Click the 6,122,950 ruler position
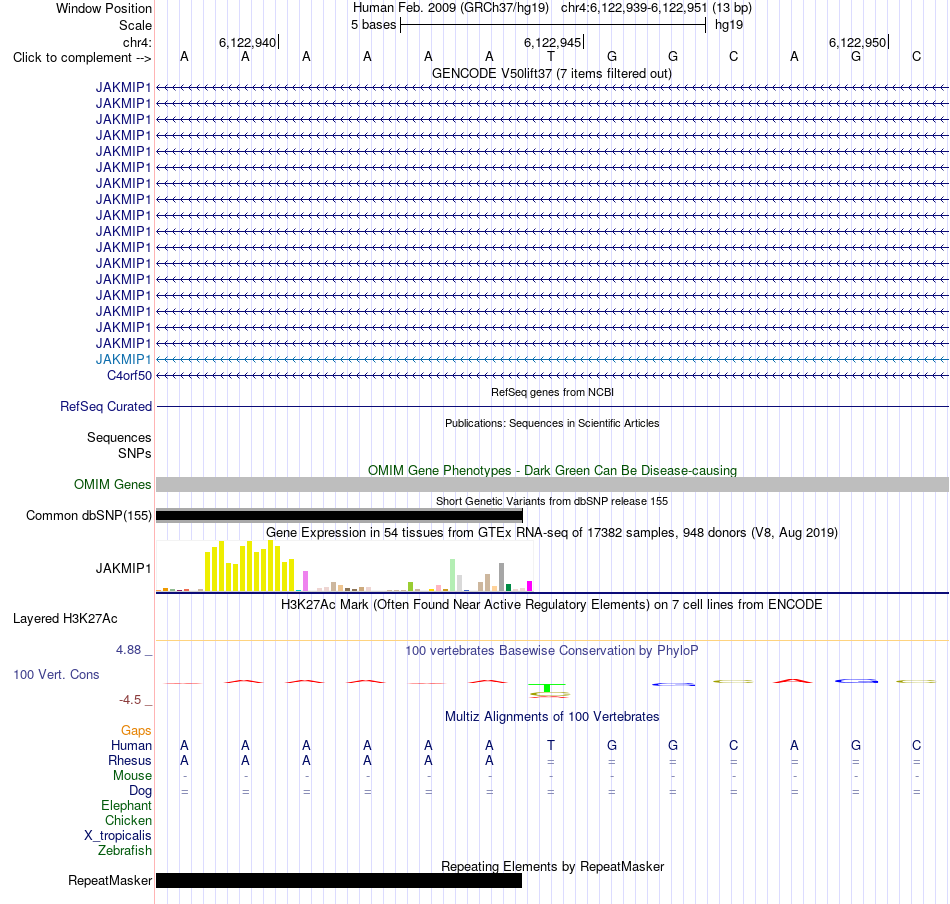Screen dimensions: 950x904 (857, 42)
